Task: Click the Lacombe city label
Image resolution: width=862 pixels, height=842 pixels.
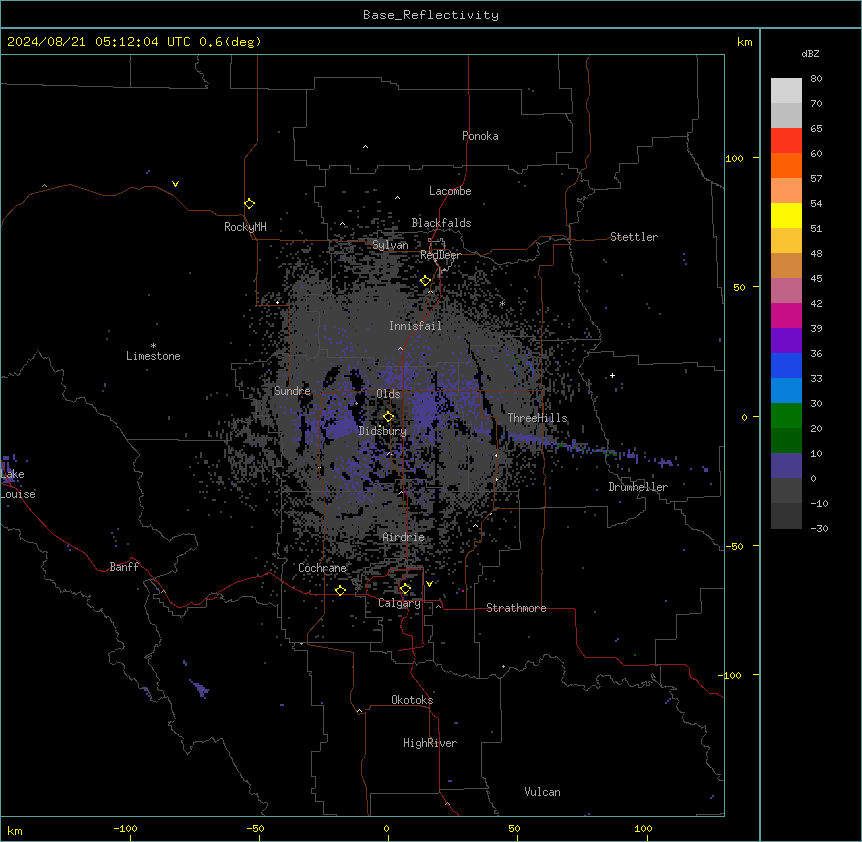Action: click(x=450, y=191)
